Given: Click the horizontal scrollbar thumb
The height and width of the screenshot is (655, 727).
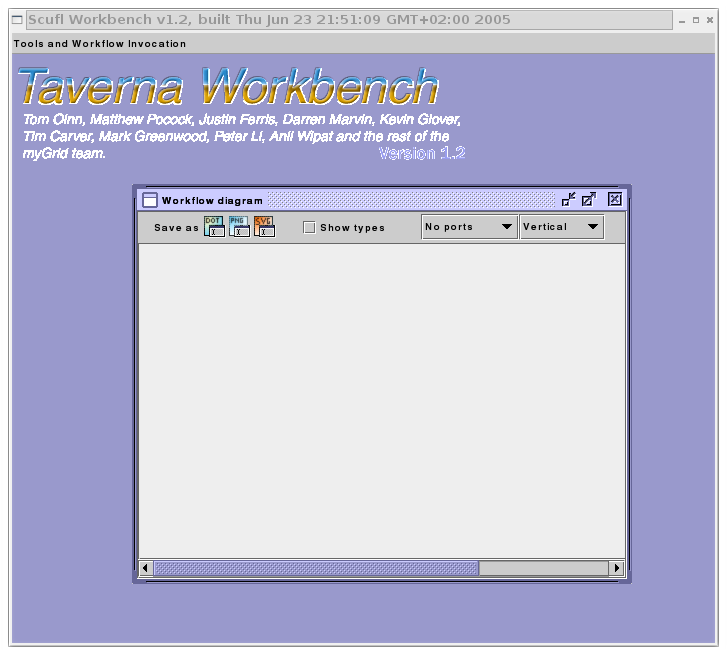Looking at the screenshot, I should 316,568.
